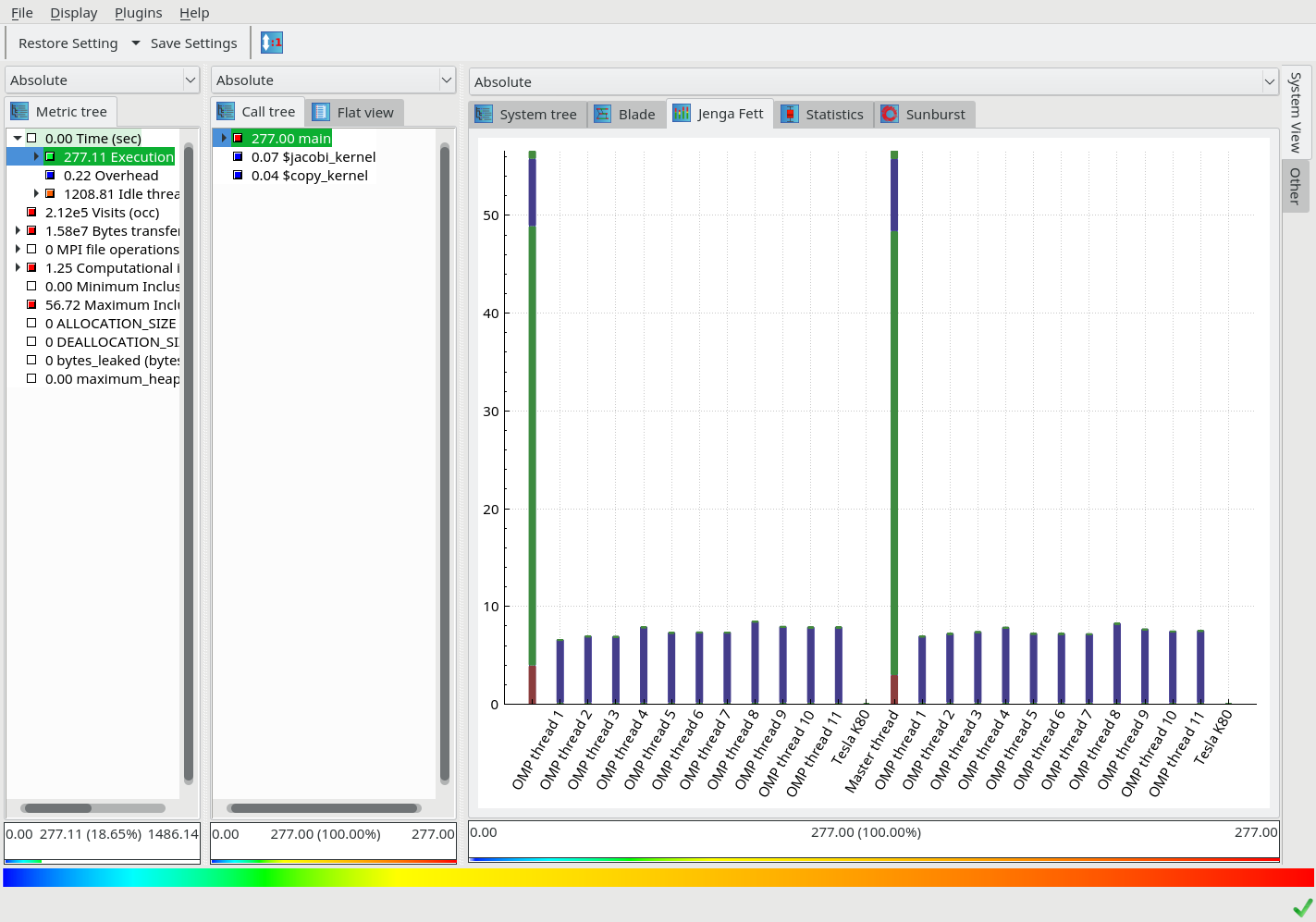1316x922 pixels.
Task: Select the Other side tab
Action: (1295, 185)
